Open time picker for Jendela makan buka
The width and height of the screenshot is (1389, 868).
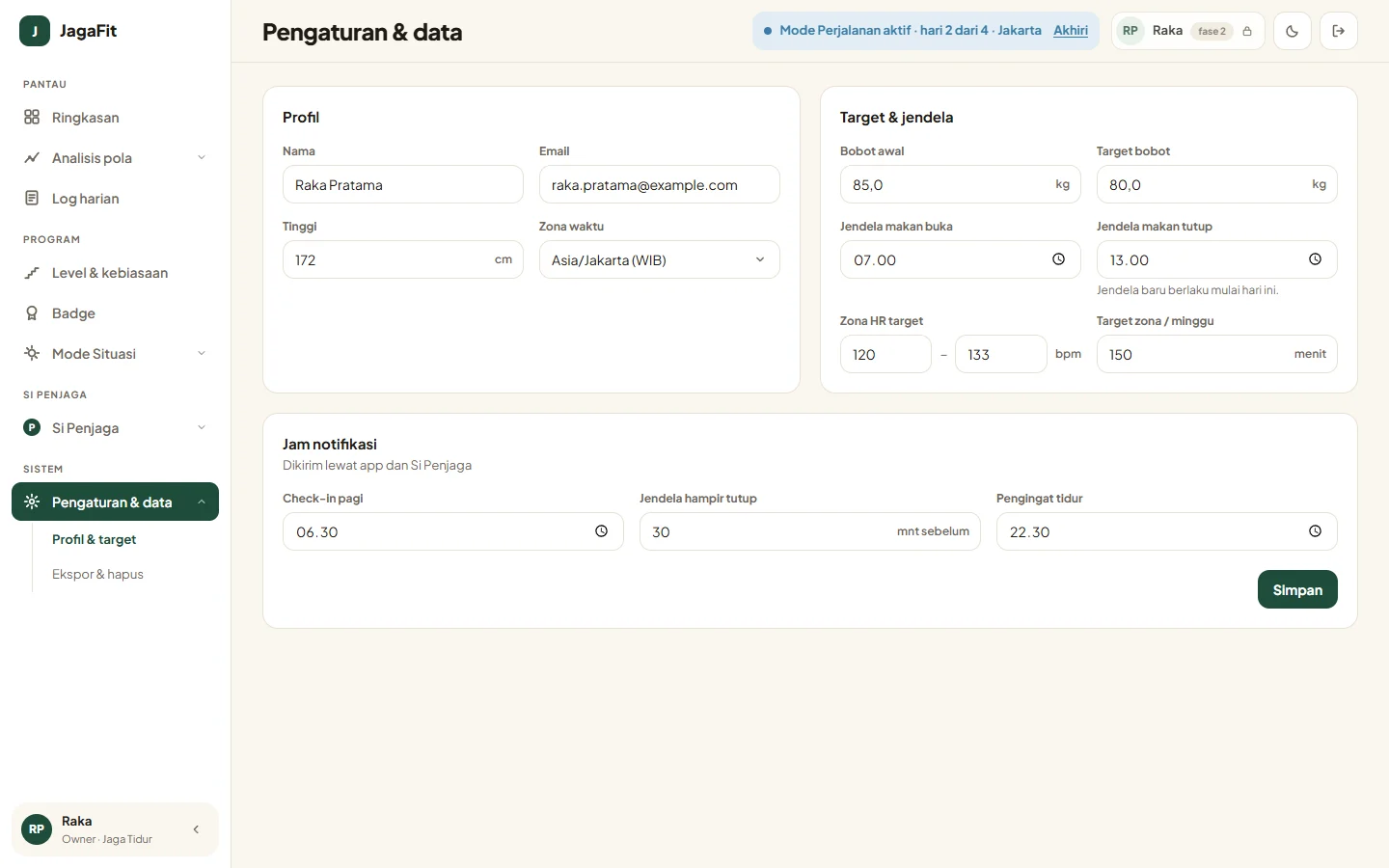point(1058,259)
